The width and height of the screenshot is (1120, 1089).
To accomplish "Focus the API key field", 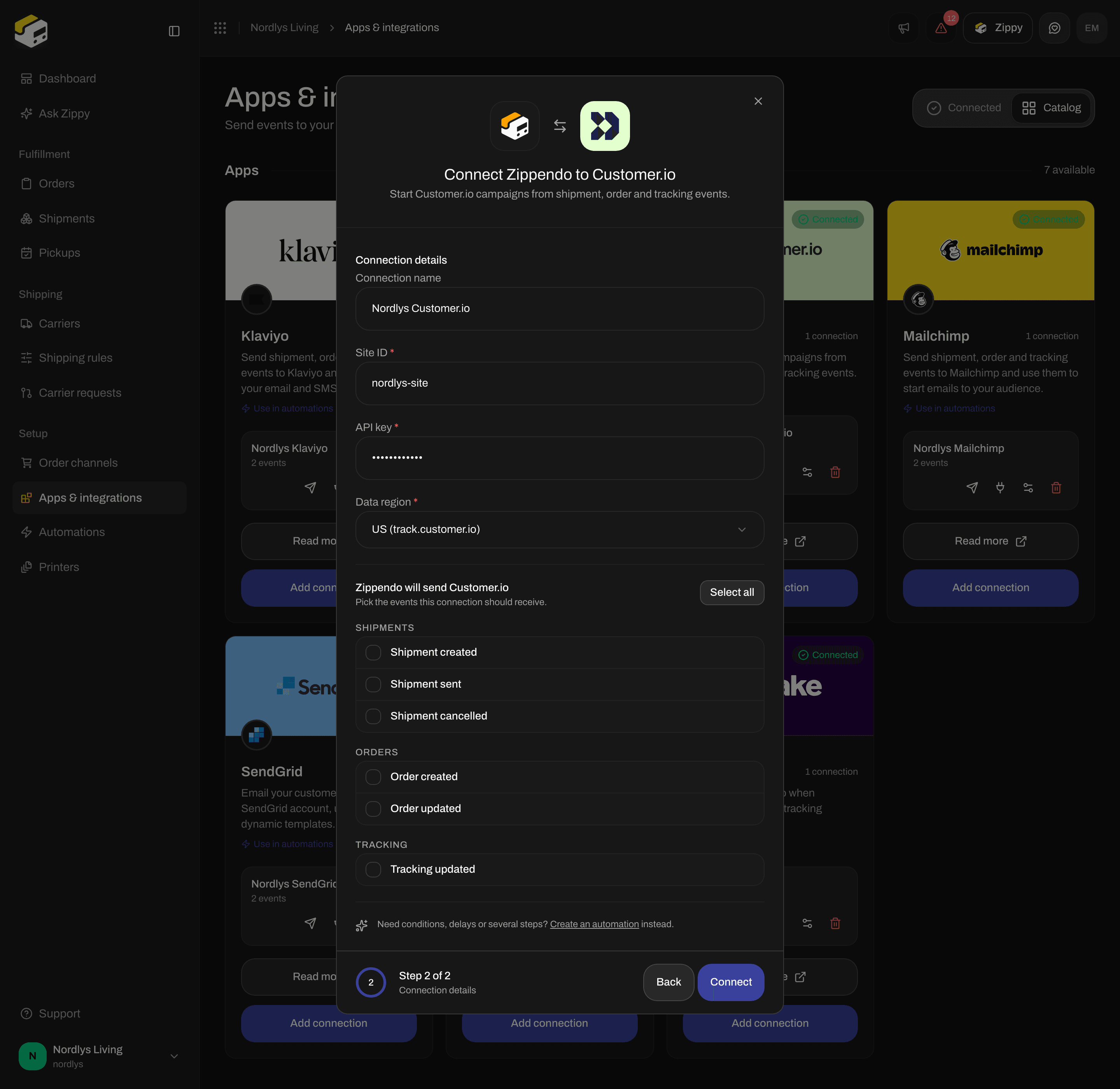I will [x=560, y=458].
